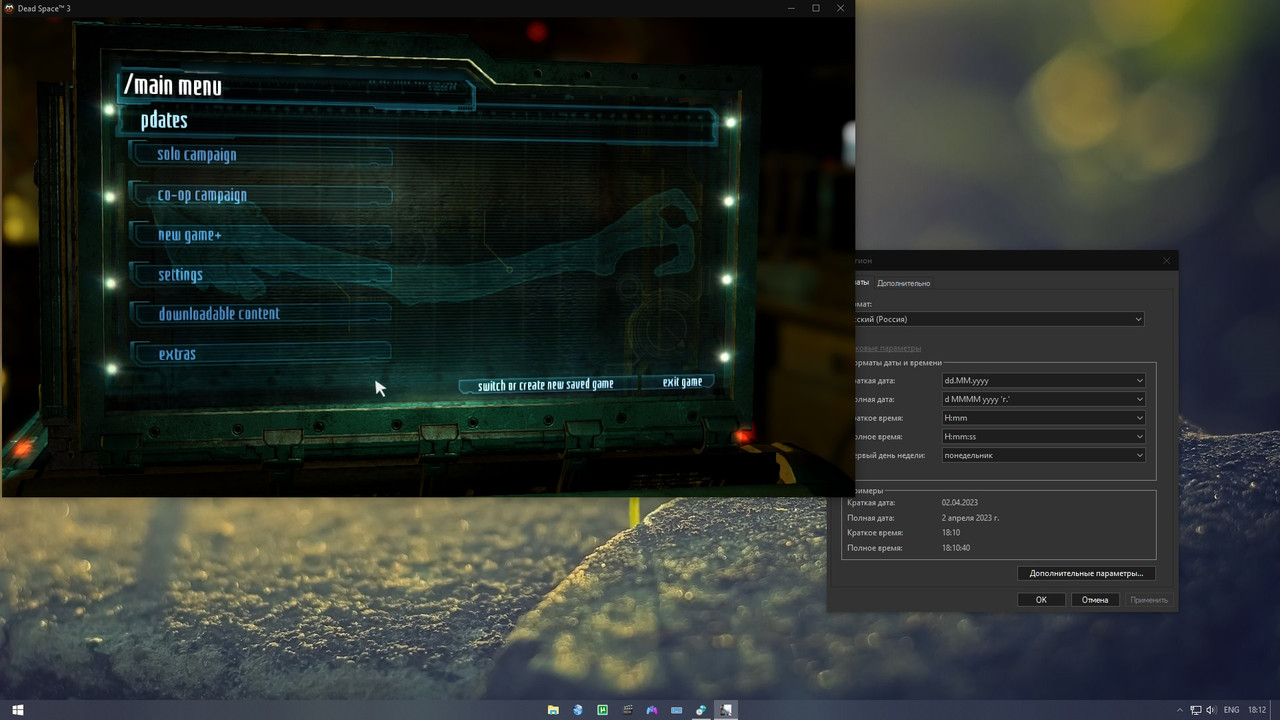Open the network status tray icon
The image size is (1280, 720).
(1196, 710)
